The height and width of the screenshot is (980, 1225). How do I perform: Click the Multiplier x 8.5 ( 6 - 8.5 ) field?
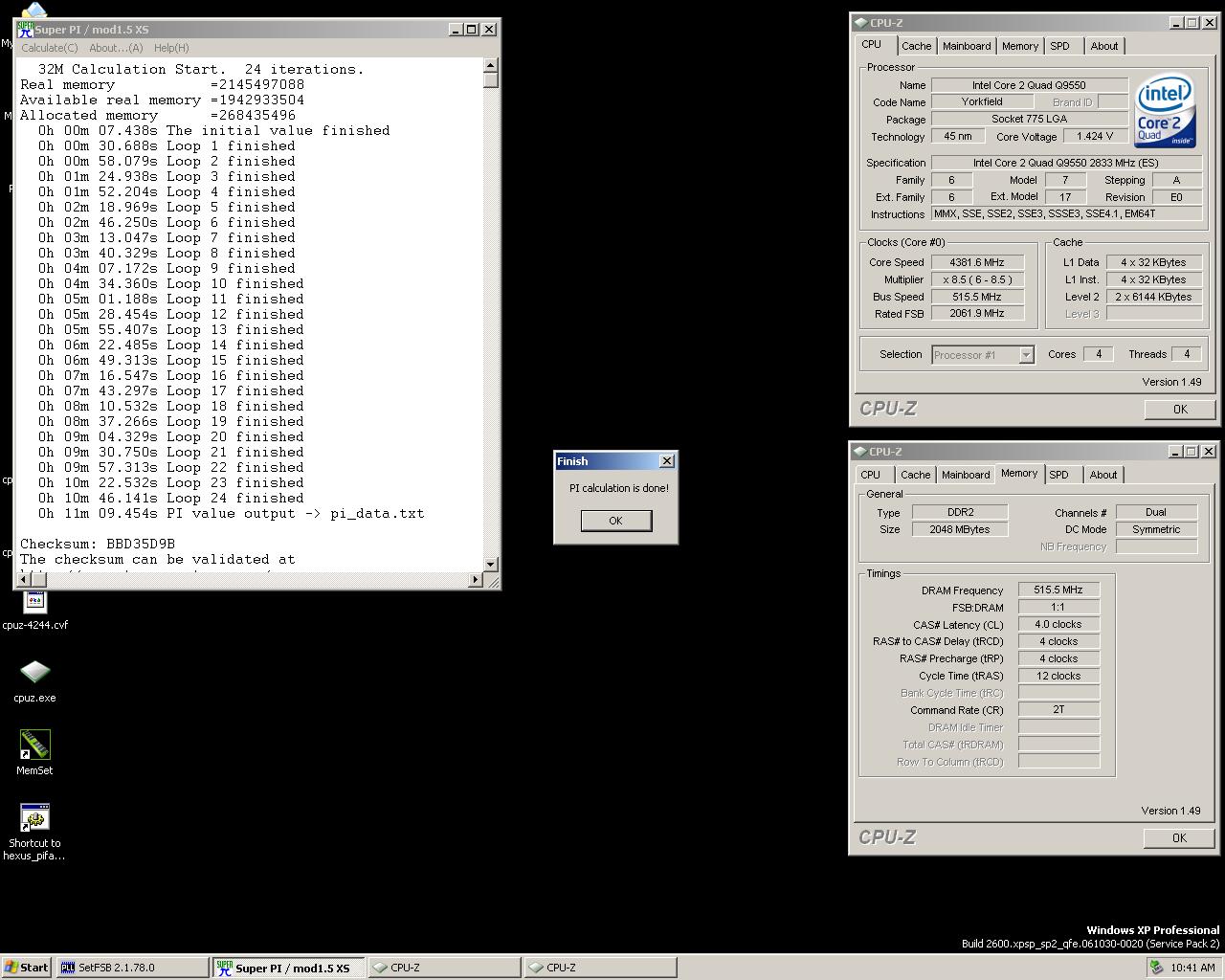pyautogui.click(x=977, y=279)
